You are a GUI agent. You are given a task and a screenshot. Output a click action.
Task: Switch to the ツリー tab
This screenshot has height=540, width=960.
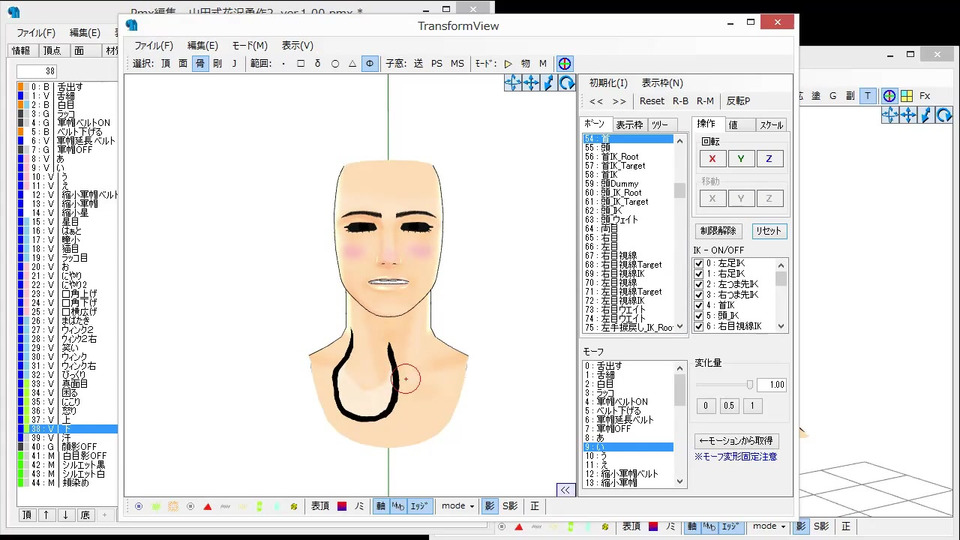pyautogui.click(x=660, y=125)
